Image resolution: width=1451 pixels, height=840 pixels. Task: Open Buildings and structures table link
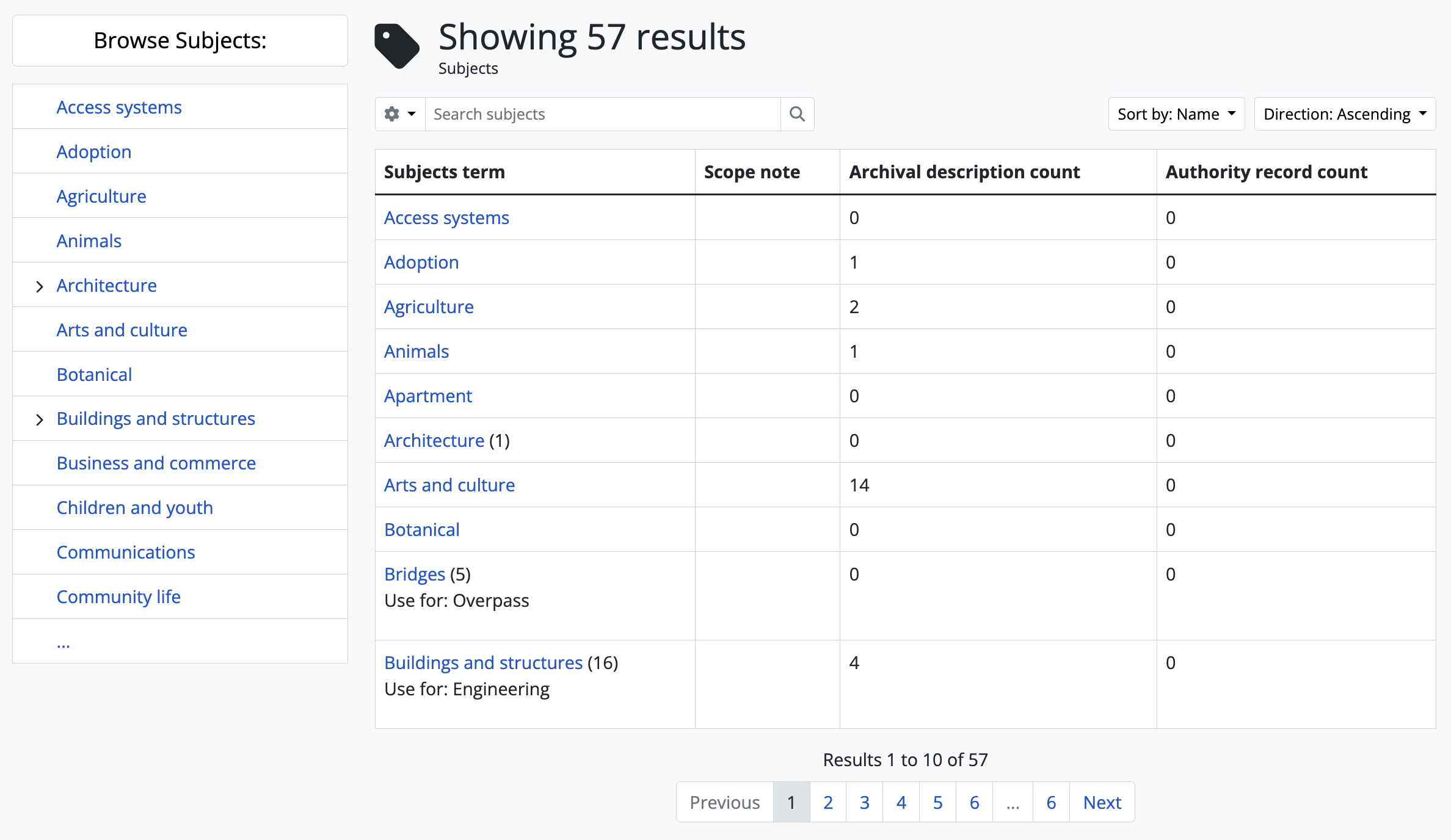pyautogui.click(x=483, y=662)
